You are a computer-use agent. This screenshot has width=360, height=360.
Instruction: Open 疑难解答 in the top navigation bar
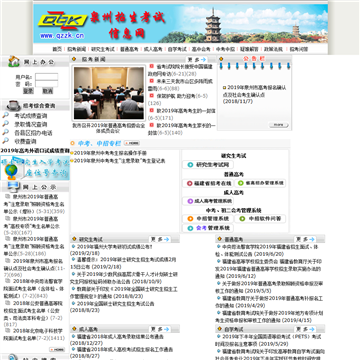point(249,49)
